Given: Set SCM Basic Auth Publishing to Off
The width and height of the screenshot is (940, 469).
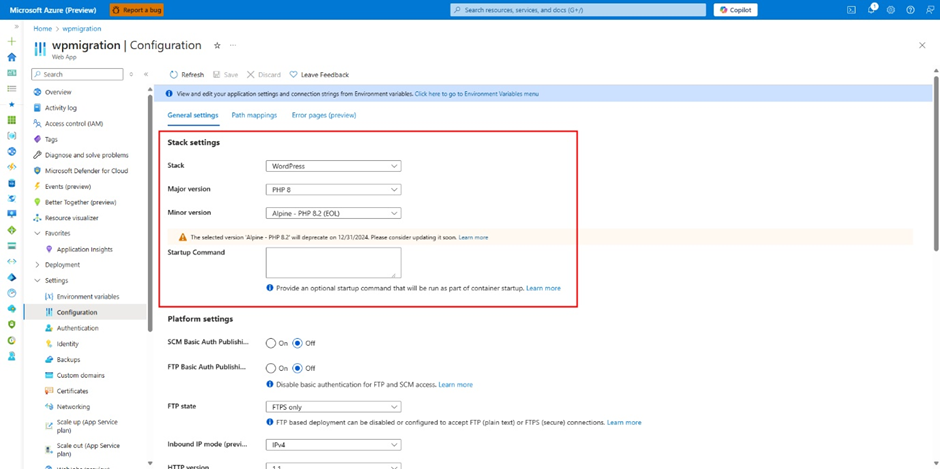Looking at the screenshot, I should pyautogui.click(x=297, y=344).
